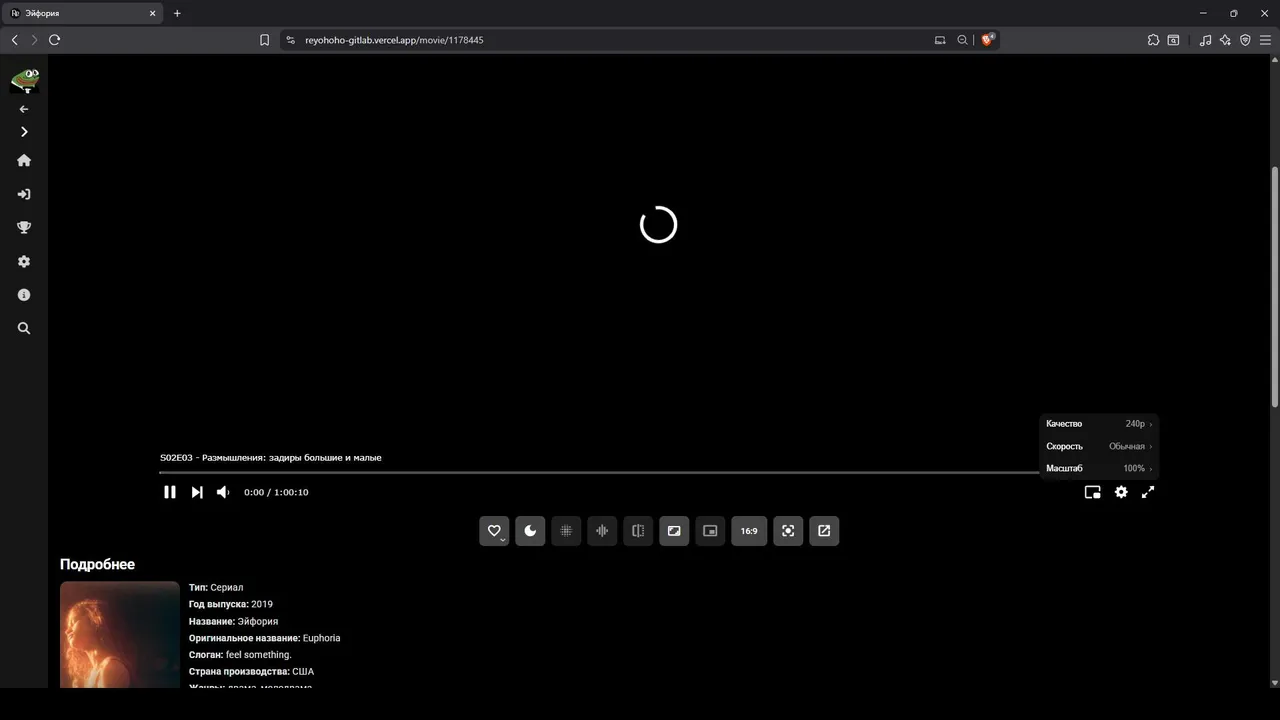This screenshot has height=720, width=1280.
Task: Click the browser back button
Action: point(14,40)
